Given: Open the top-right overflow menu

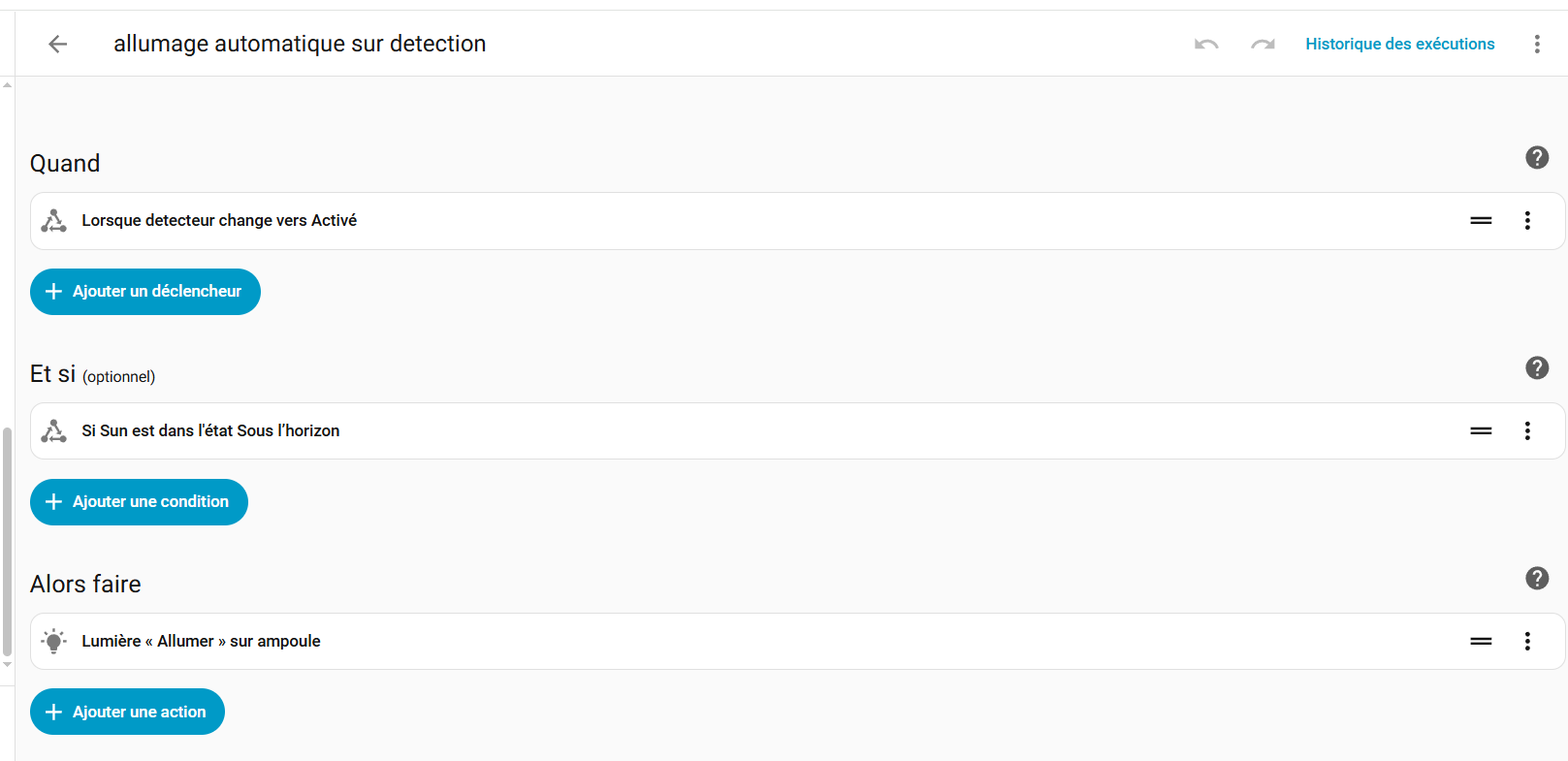Looking at the screenshot, I should [x=1537, y=44].
